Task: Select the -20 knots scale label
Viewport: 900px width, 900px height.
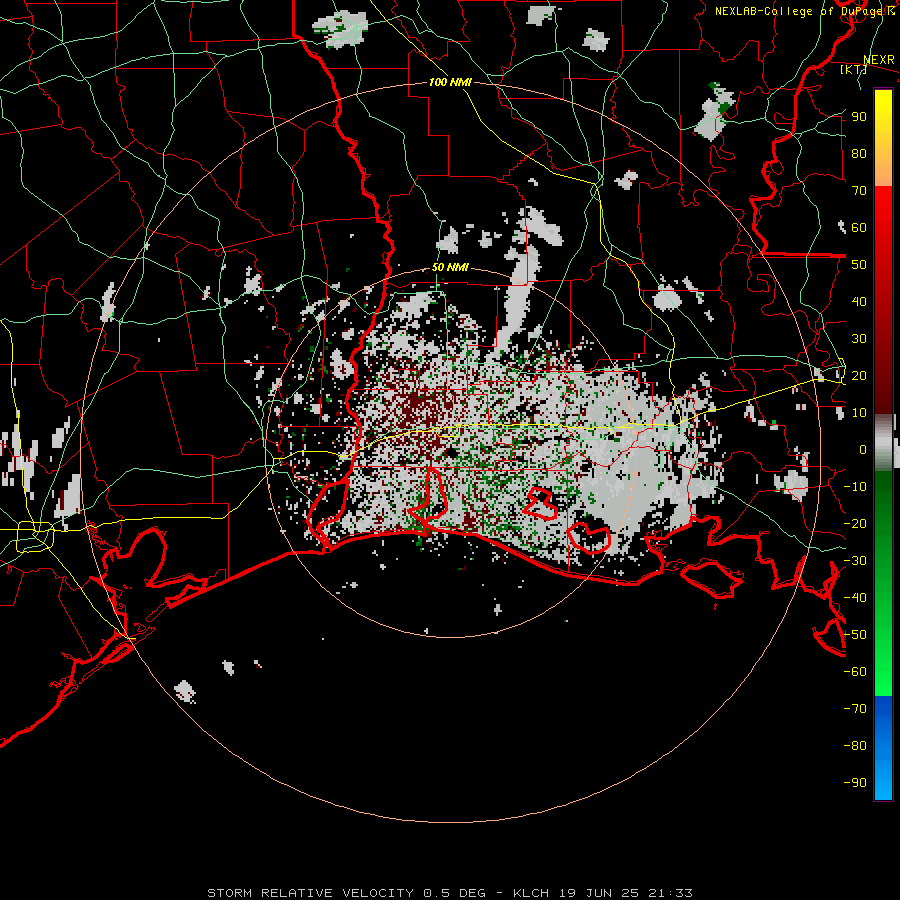Action: 855,523
